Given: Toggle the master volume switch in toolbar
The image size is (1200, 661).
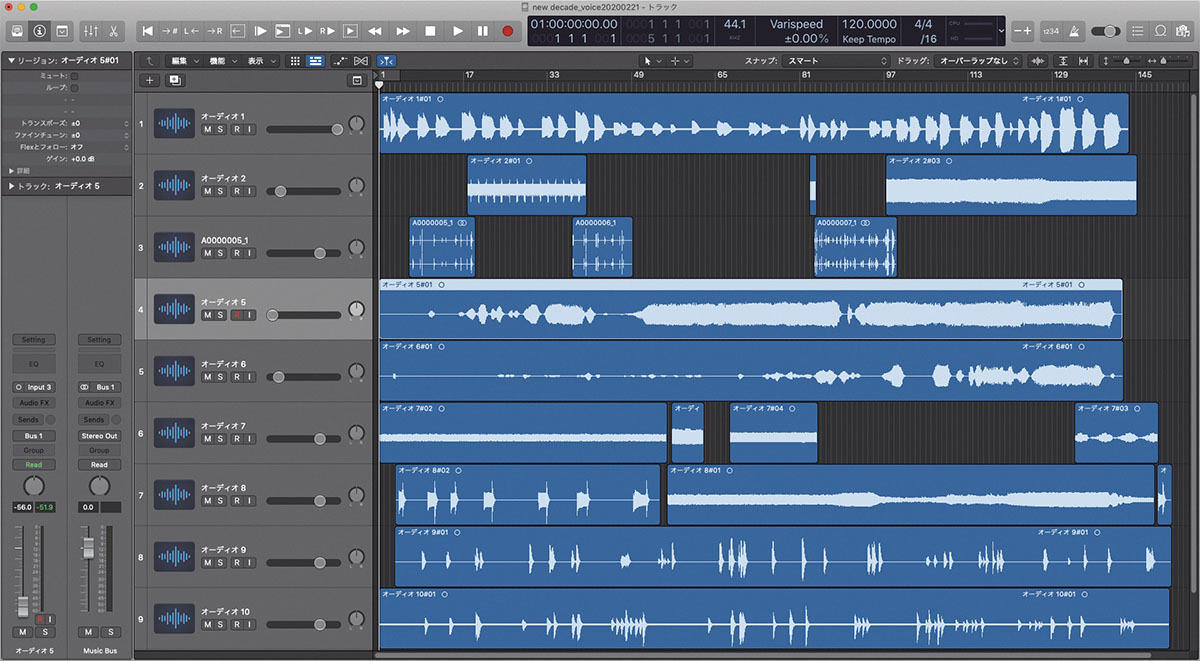Looking at the screenshot, I should [1105, 31].
